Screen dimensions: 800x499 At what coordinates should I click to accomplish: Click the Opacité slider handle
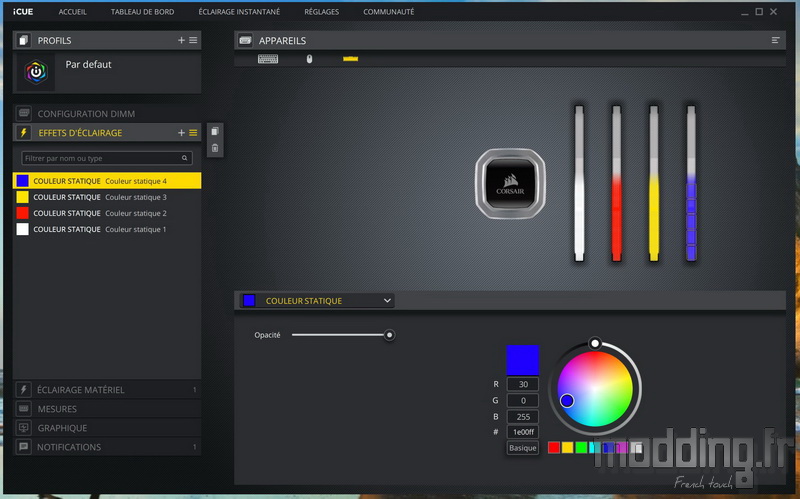tap(389, 335)
